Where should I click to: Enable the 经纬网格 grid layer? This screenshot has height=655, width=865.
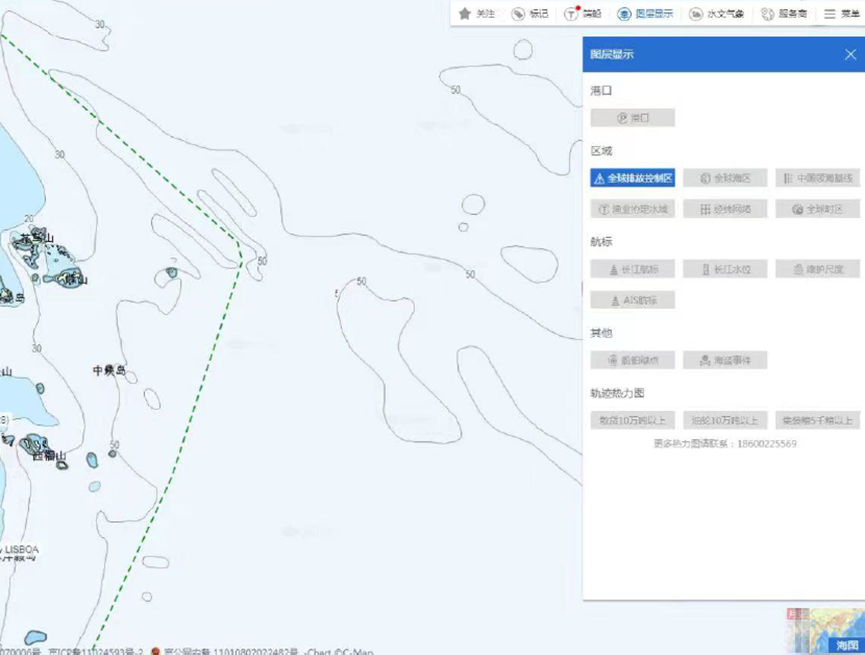point(724,209)
